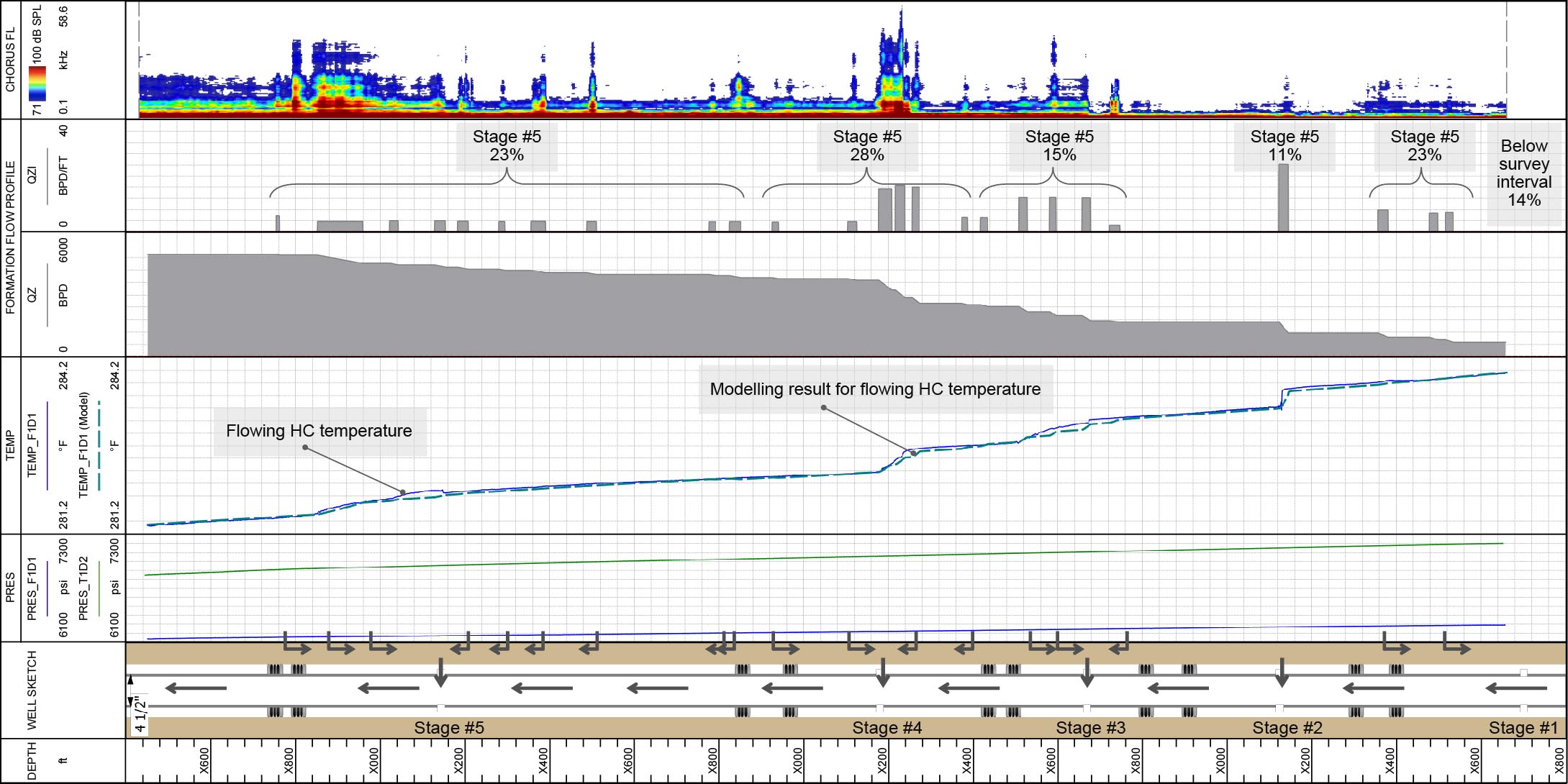Click the Modelling result for flowing HC label
This screenshot has height=784, width=1568.
(x=875, y=389)
